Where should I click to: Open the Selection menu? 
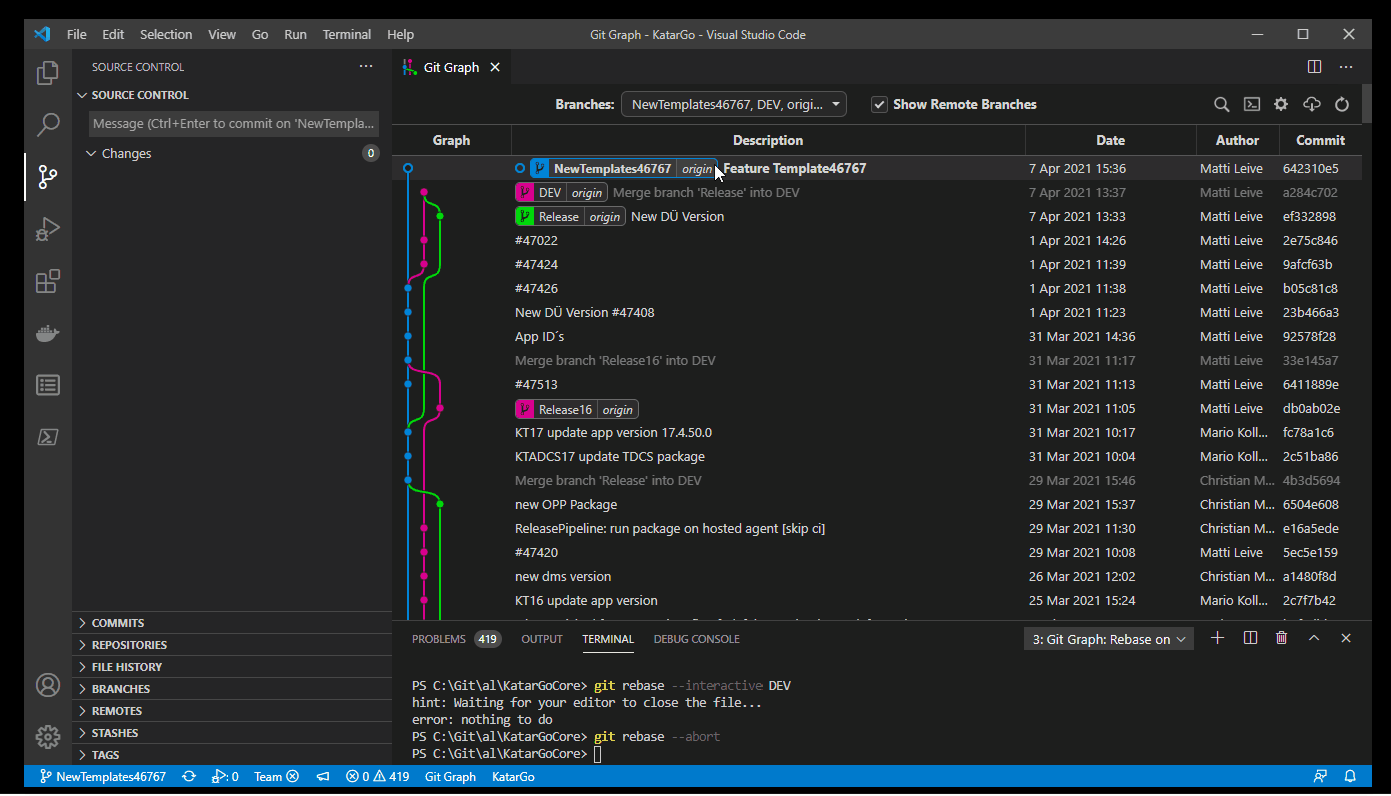pos(166,34)
